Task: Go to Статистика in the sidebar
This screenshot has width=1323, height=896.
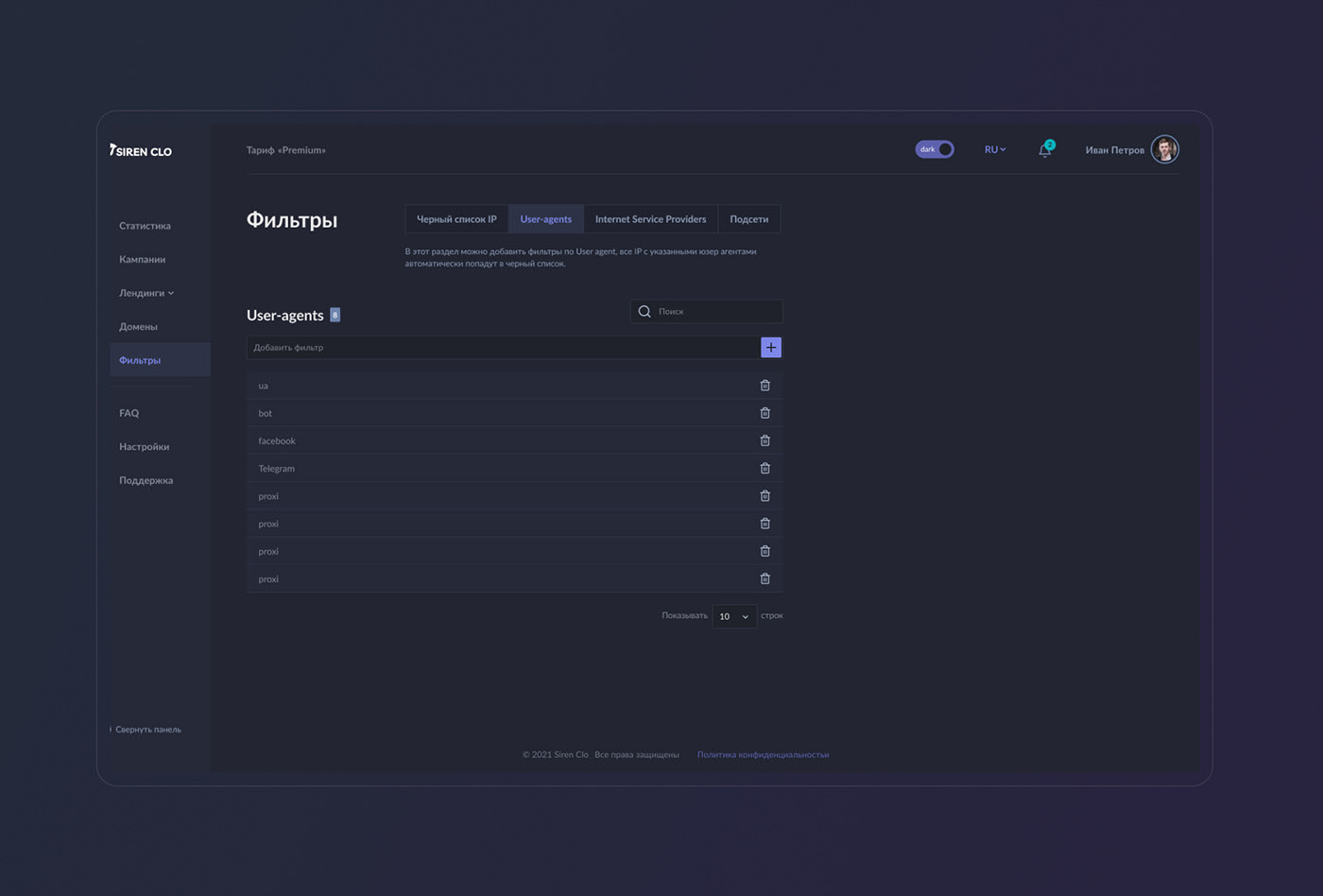Action: 145,226
